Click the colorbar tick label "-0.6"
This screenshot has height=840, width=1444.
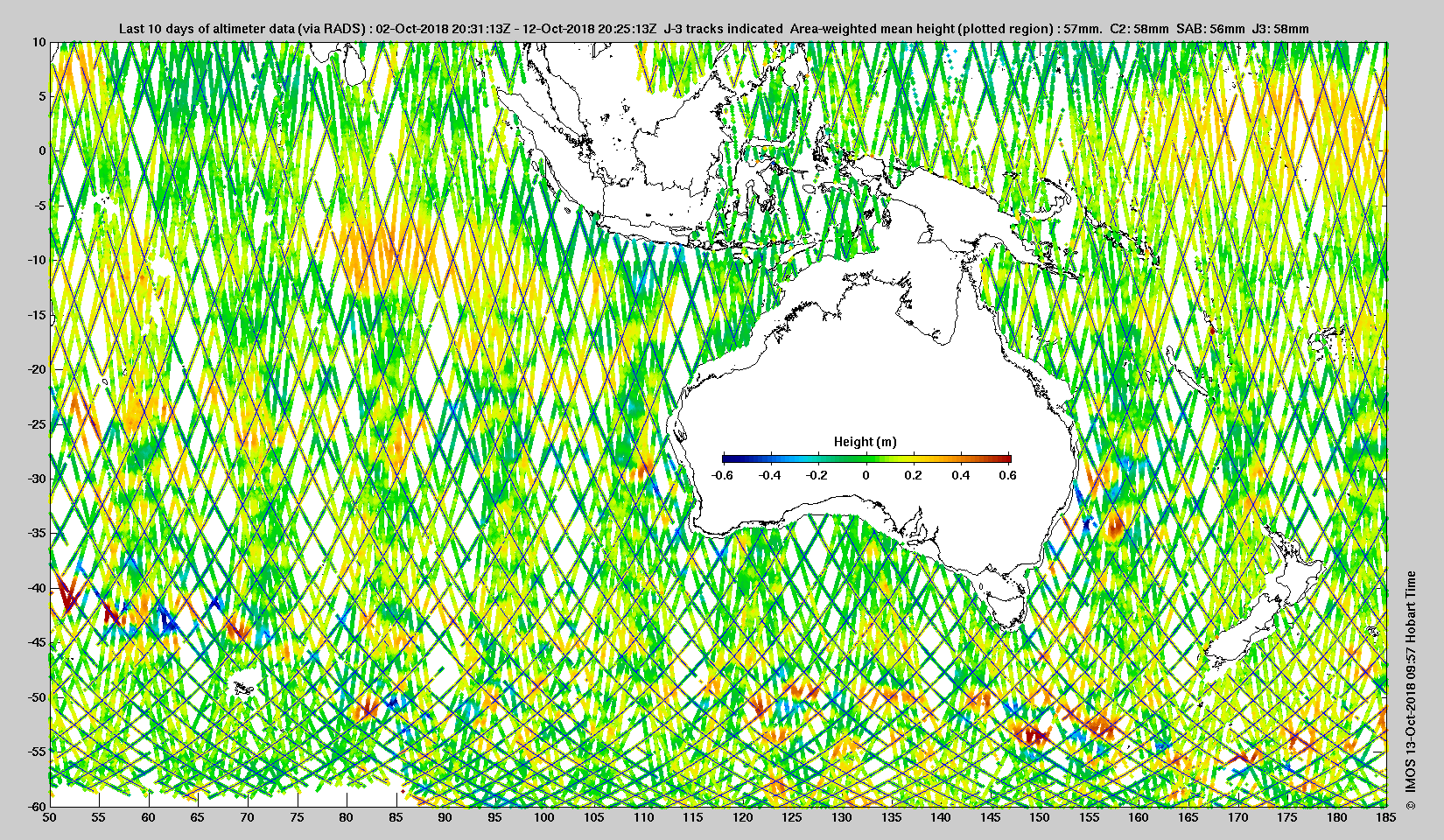pos(723,475)
